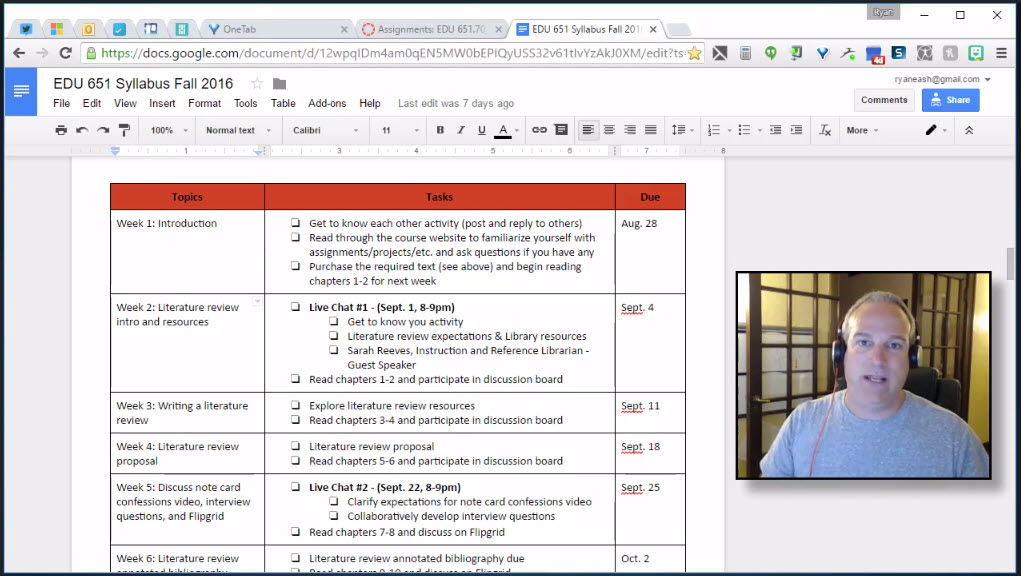Clear formatting icon
Screen dimensions: 1021x576
click(825, 130)
